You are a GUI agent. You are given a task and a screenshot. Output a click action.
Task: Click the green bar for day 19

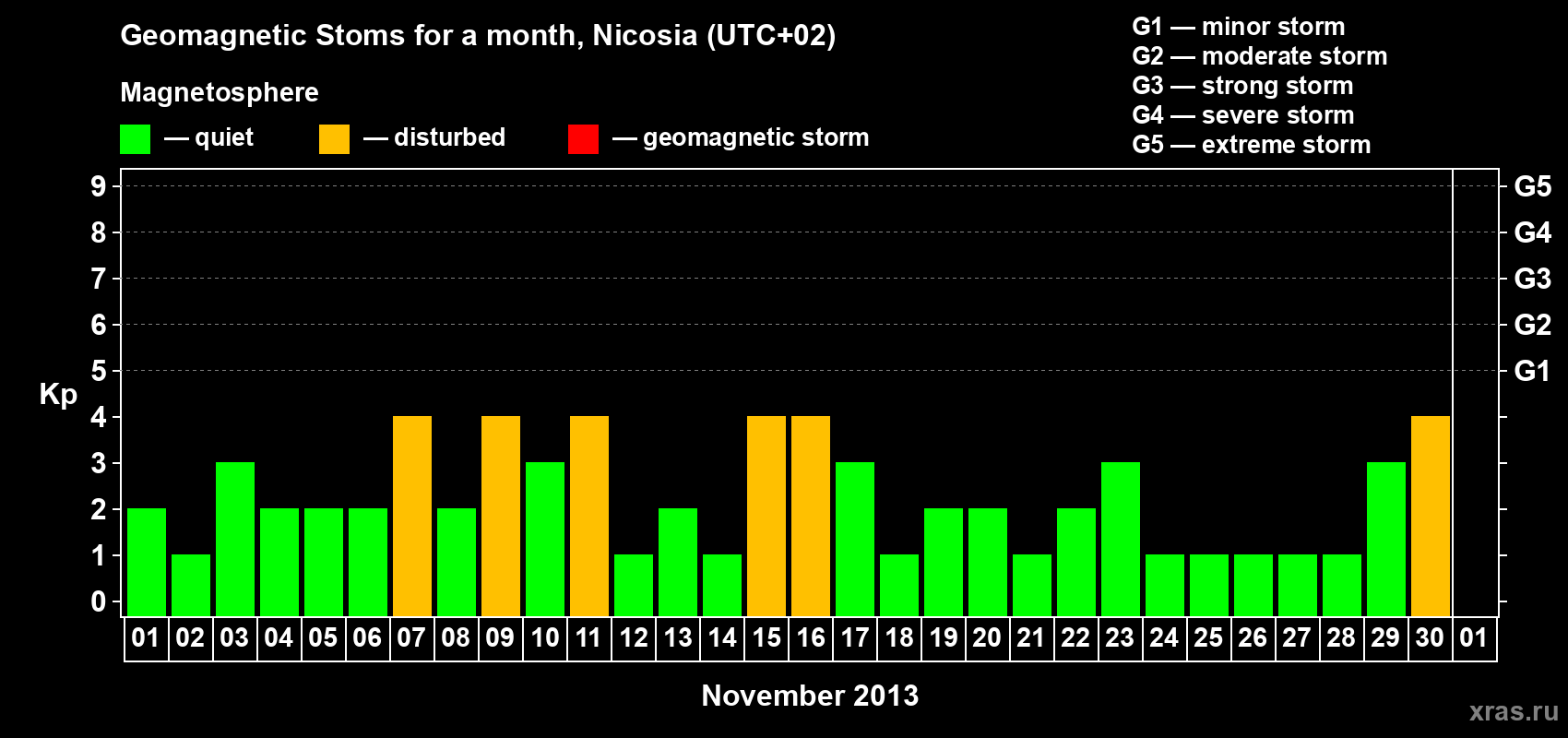pyautogui.click(x=944, y=562)
